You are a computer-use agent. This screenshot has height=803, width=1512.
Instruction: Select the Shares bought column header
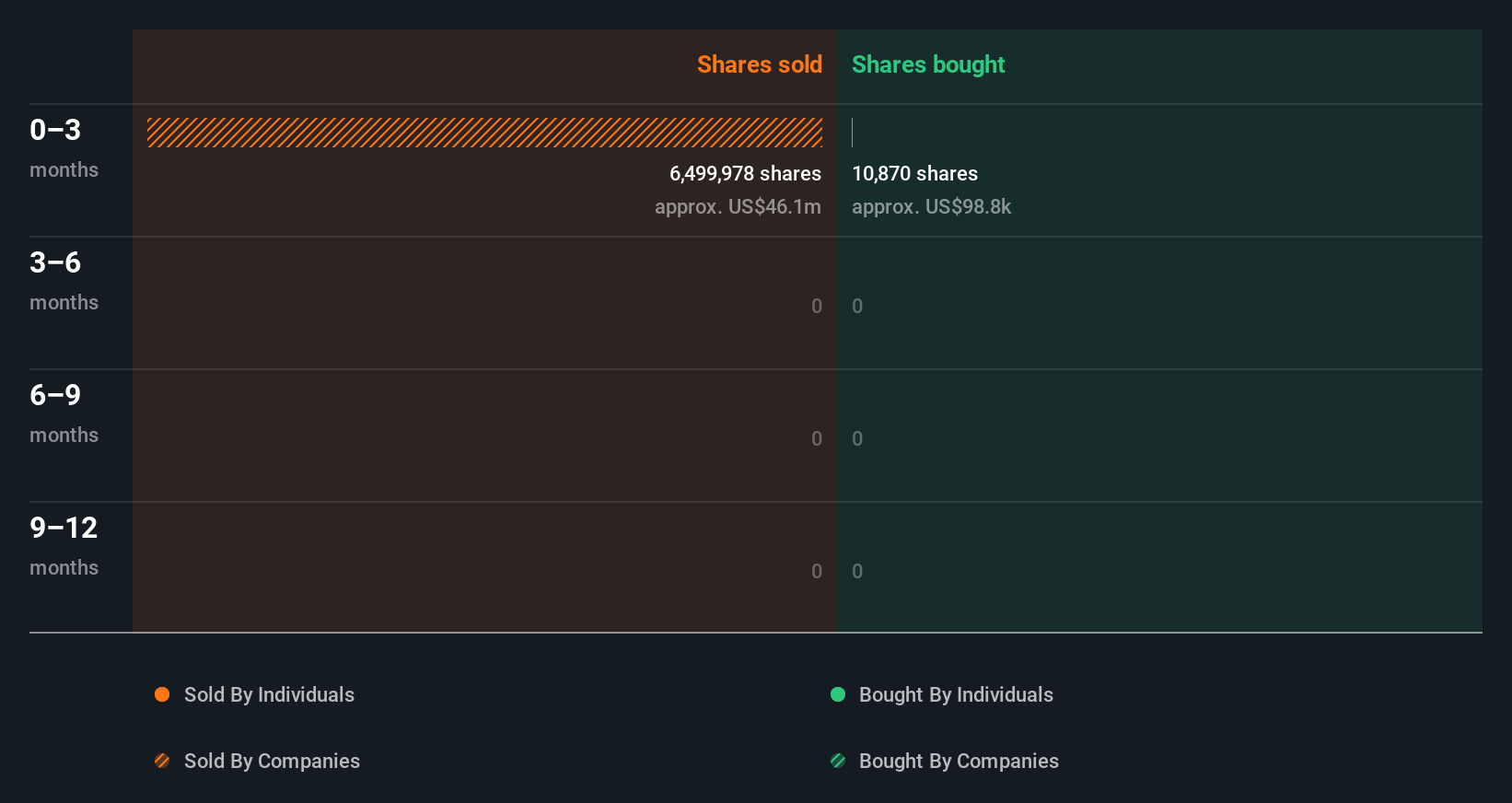[928, 64]
